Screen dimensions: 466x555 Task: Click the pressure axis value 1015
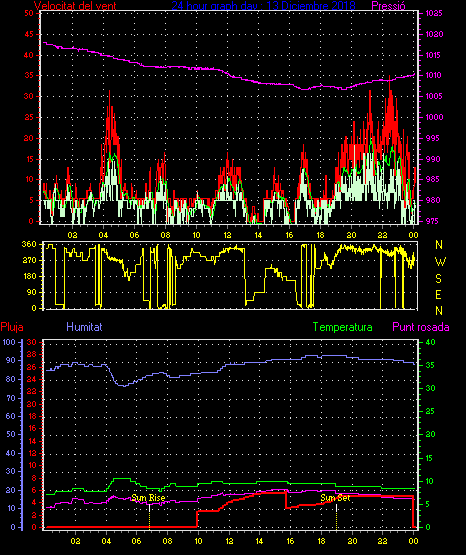(x=434, y=55)
